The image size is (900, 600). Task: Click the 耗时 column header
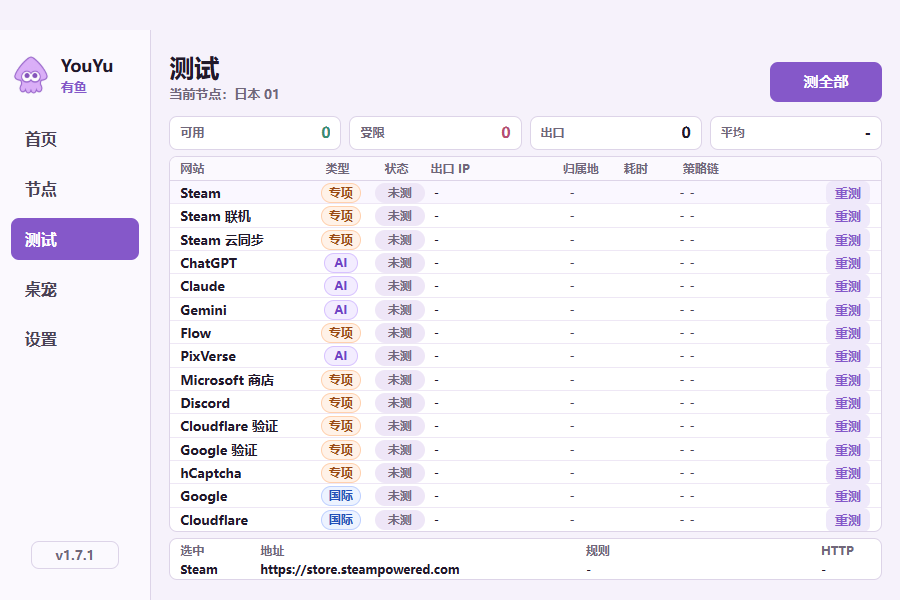pyautogui.click(x=635, y=169)
